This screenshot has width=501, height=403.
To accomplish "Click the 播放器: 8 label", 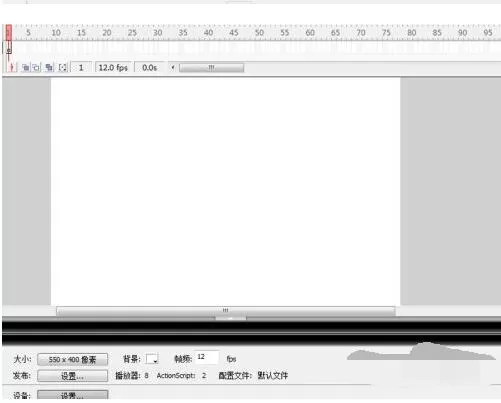I will point(132,376).
